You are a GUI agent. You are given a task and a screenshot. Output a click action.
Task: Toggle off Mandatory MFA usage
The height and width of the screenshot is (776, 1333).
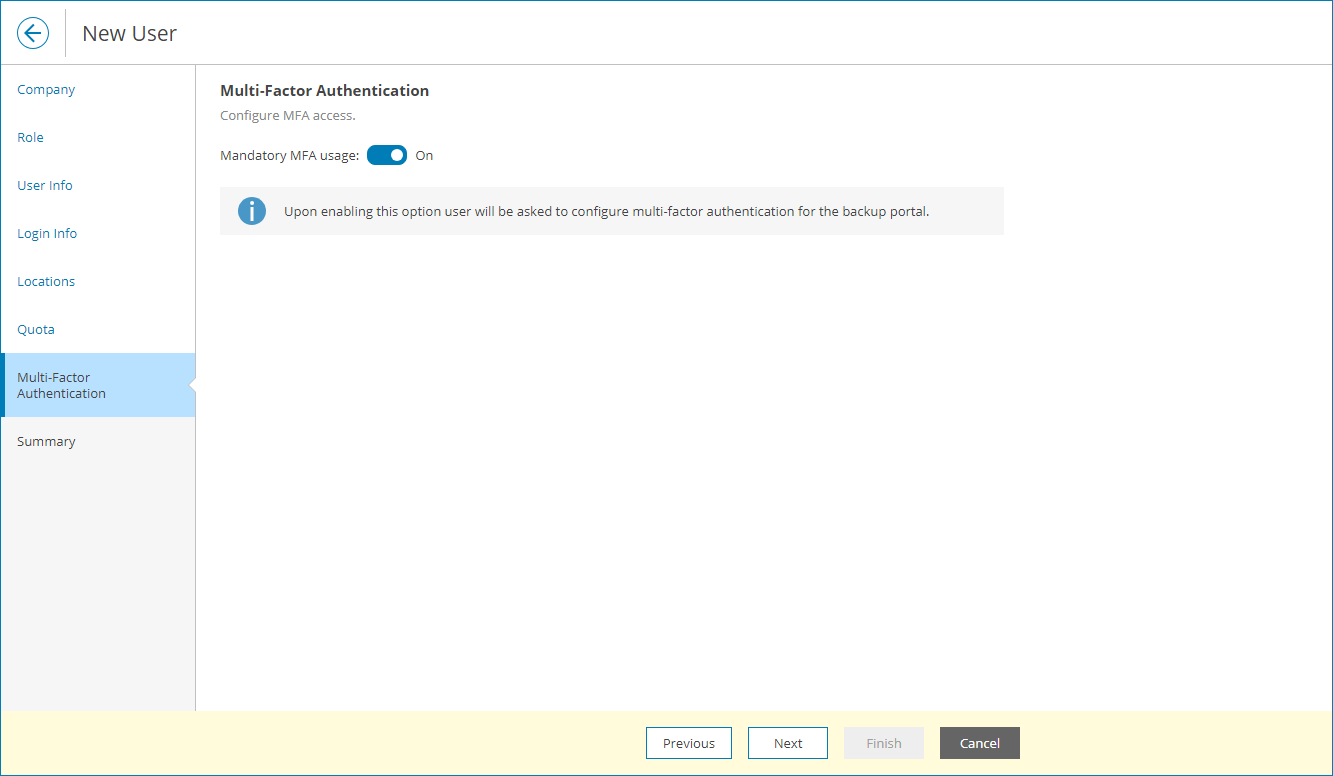coord(386,155)
